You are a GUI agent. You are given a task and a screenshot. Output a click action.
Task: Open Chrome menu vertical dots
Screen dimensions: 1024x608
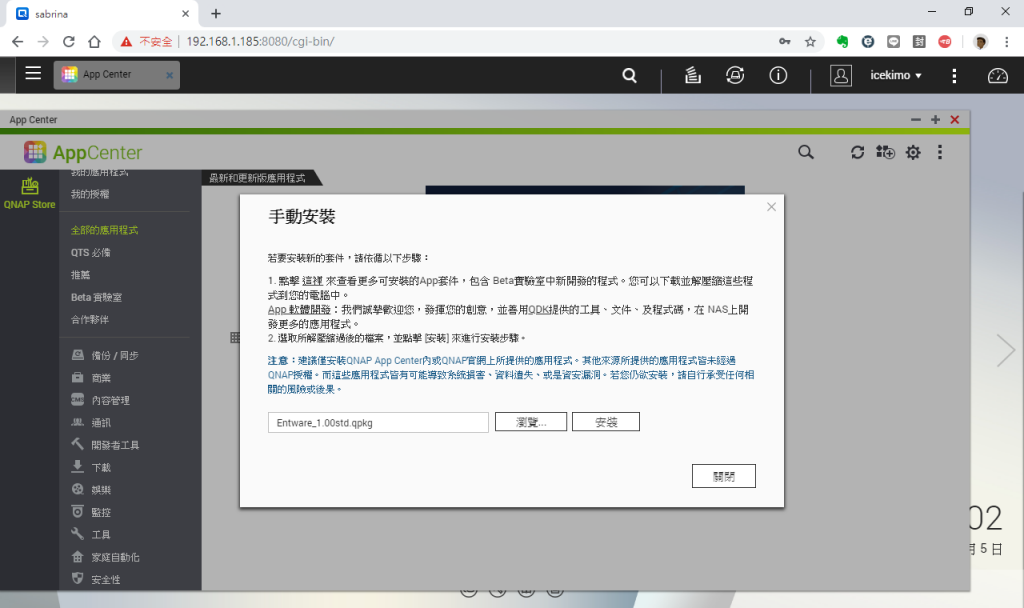coord(1006,42)
